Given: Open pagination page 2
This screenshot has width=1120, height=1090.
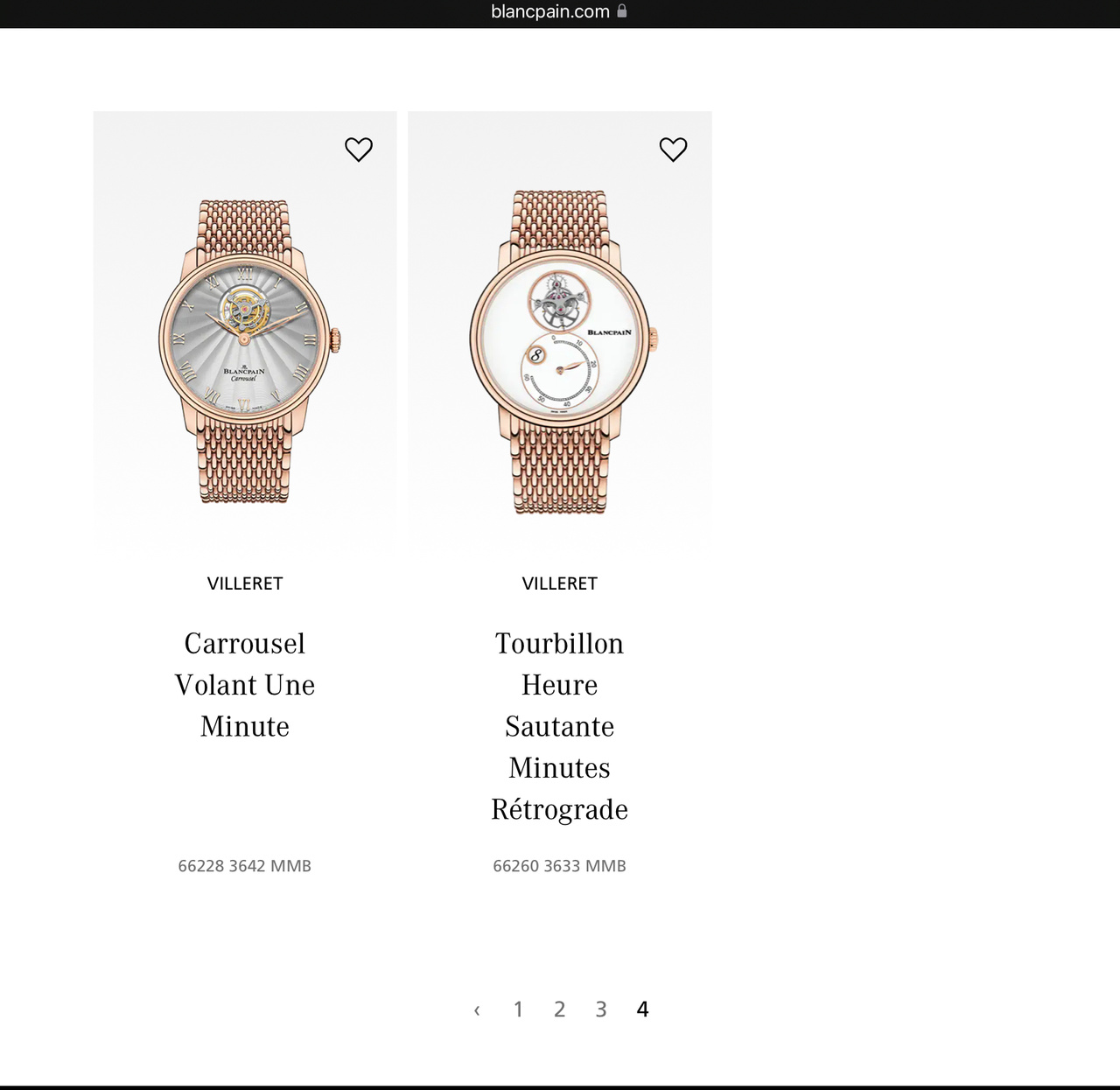Looking at the screenshot, I should pos(560,1010).
